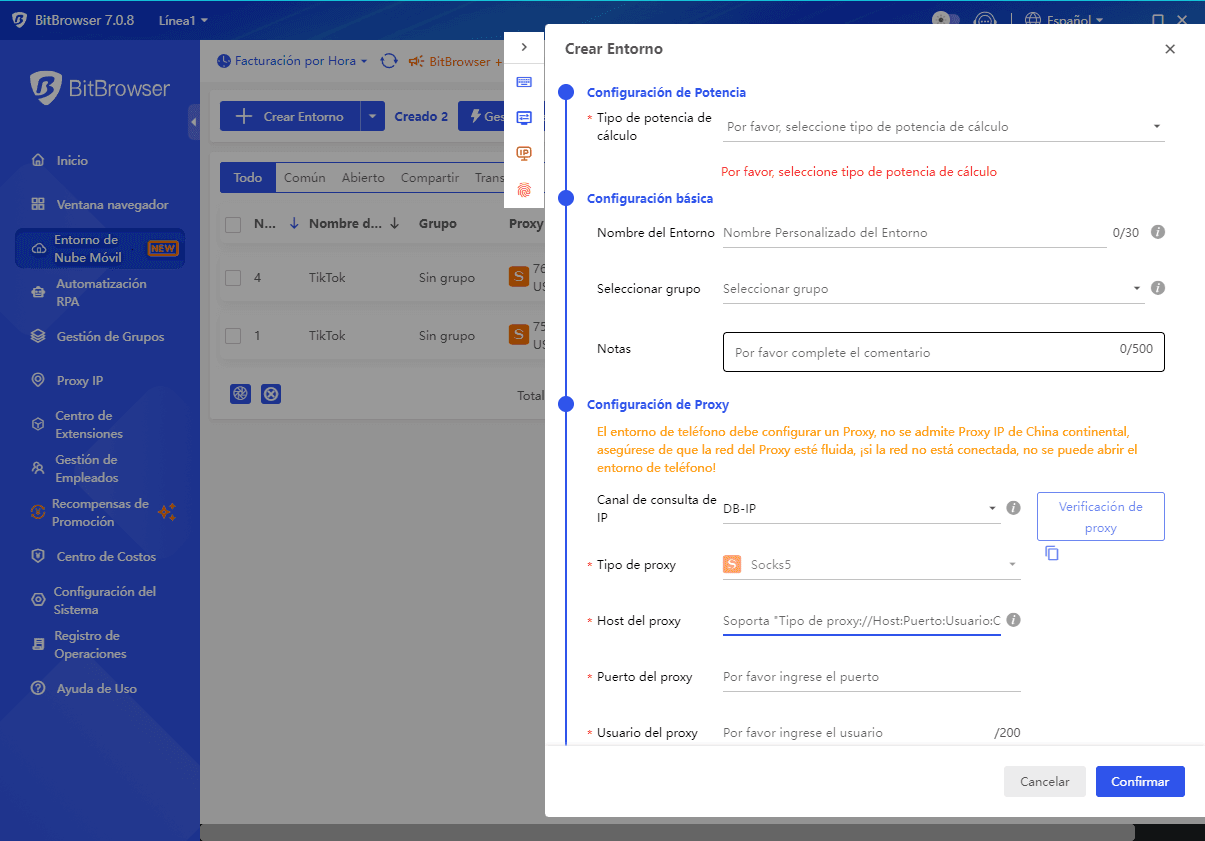This screenshot has width=1205, height=841.
Task: Open the Canal de consulta de IP dropdown
Action: tap(860, 509)
